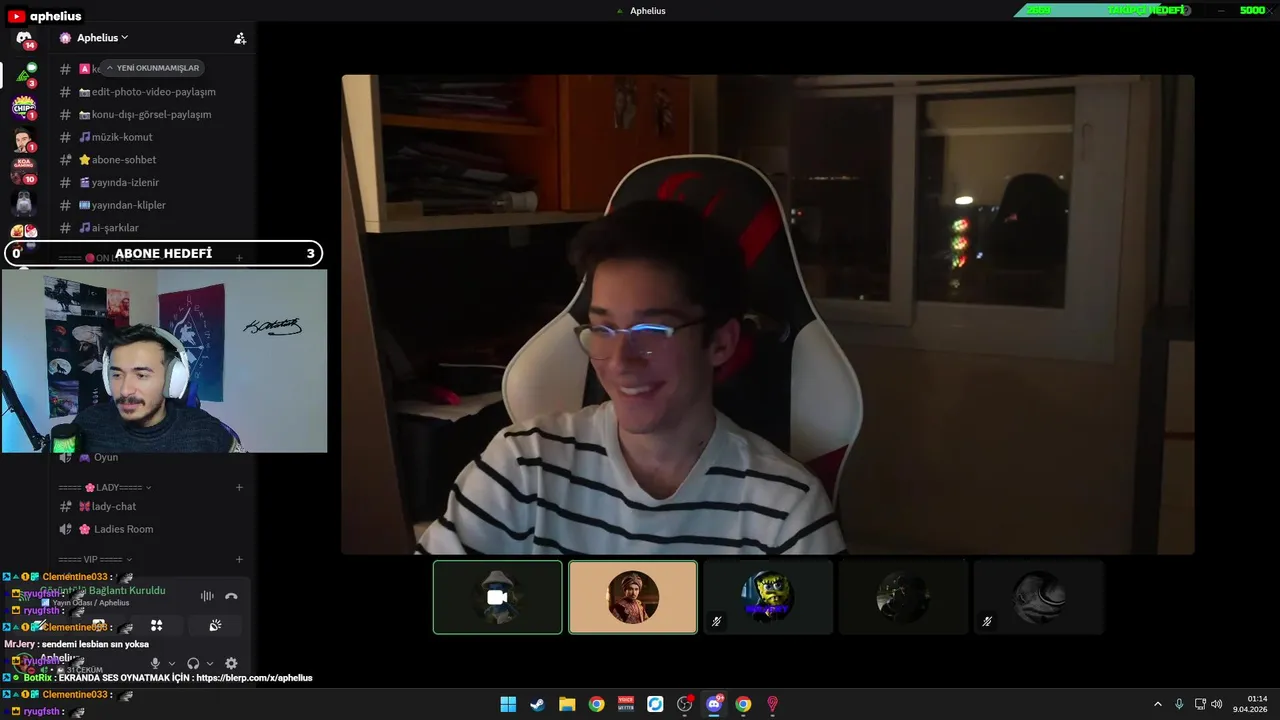Open File Explorer from the taskbar
The height and width of the screenshot is (720, 1280).
(567, 704)
